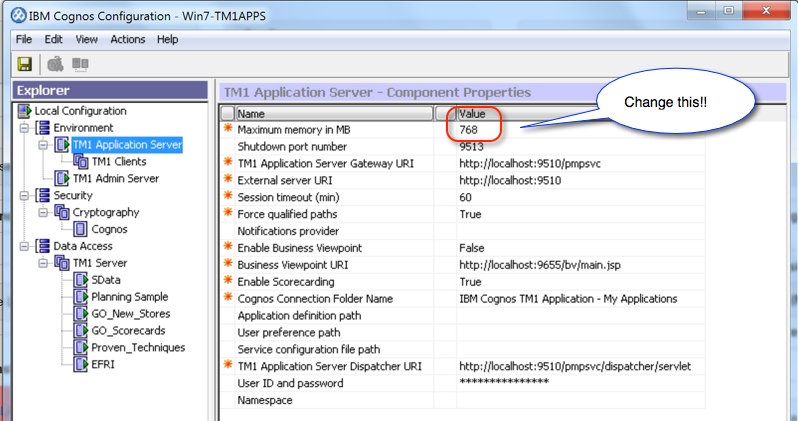Click the Business Viewpoint URI value
The height and width of the screenshot is (421, 798).
[540, 265]
